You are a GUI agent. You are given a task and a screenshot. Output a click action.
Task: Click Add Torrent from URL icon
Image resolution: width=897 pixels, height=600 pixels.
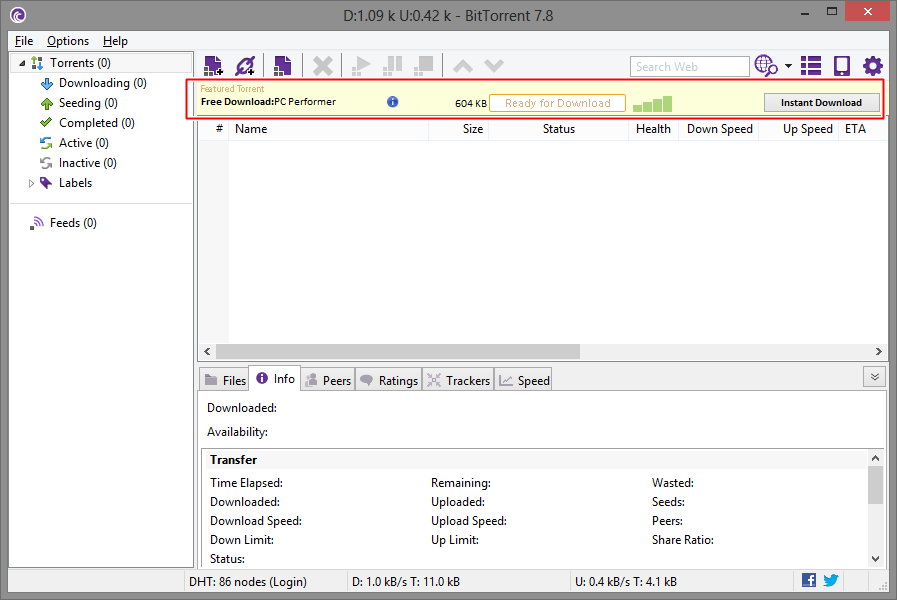tap(245, 66)
